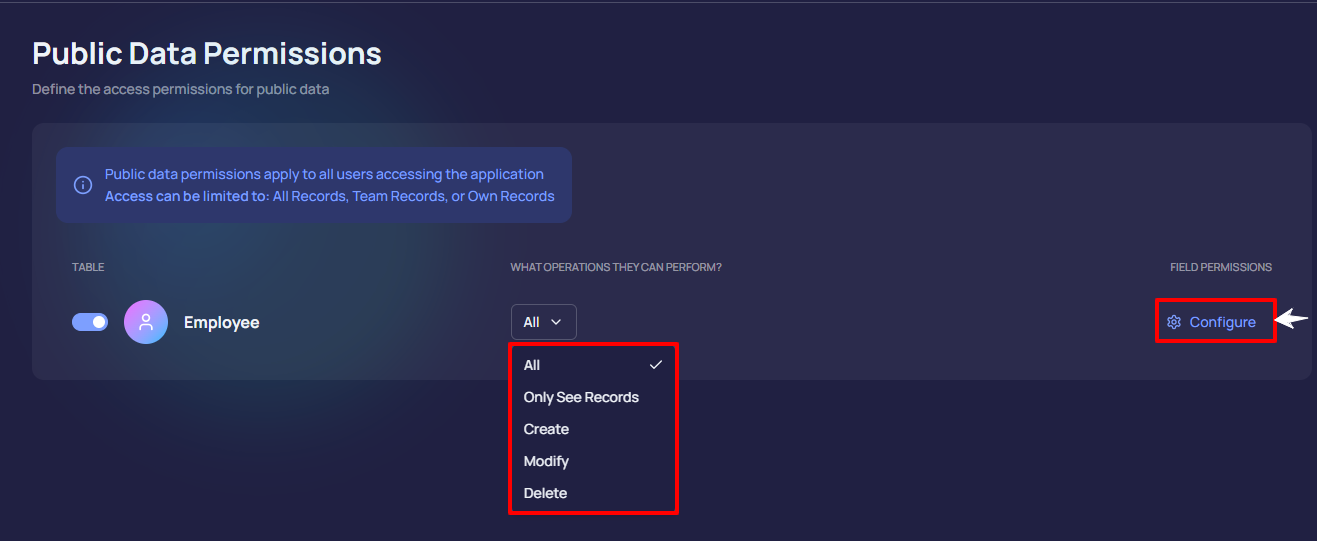Click the checkmark next to All option
Image resolution: width=1317 pixels, height=541 pixels.
656,365
